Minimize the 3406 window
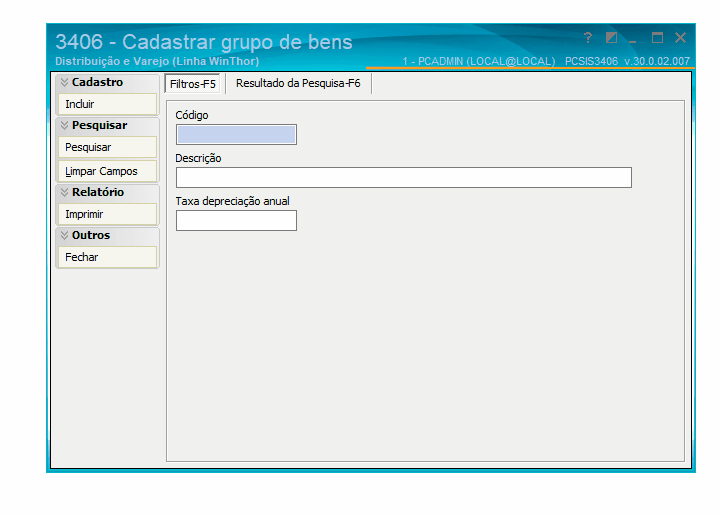Screen dimensions: 721x514 pos(633,41)
